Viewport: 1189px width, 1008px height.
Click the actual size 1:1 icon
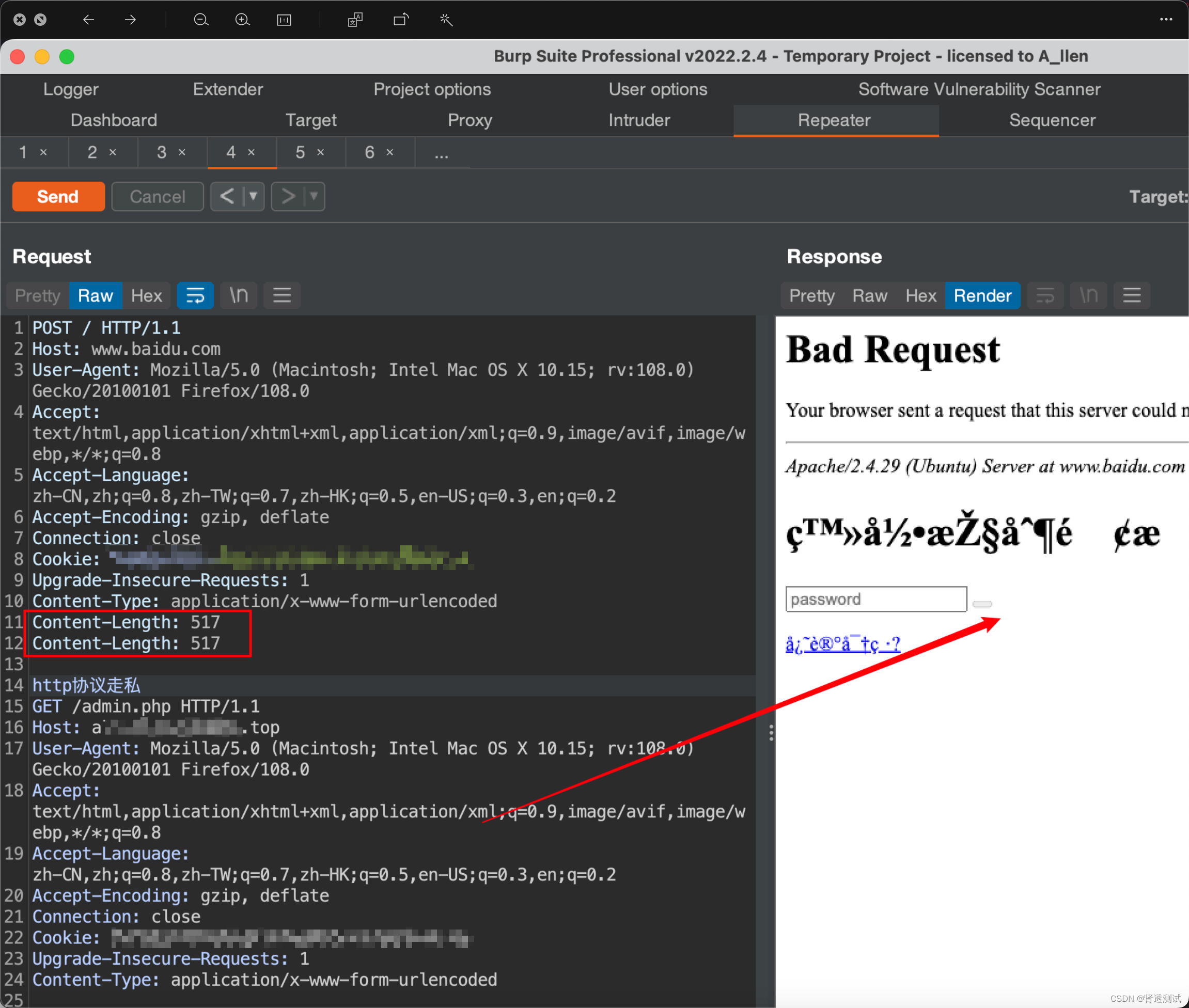pos(284,20)
